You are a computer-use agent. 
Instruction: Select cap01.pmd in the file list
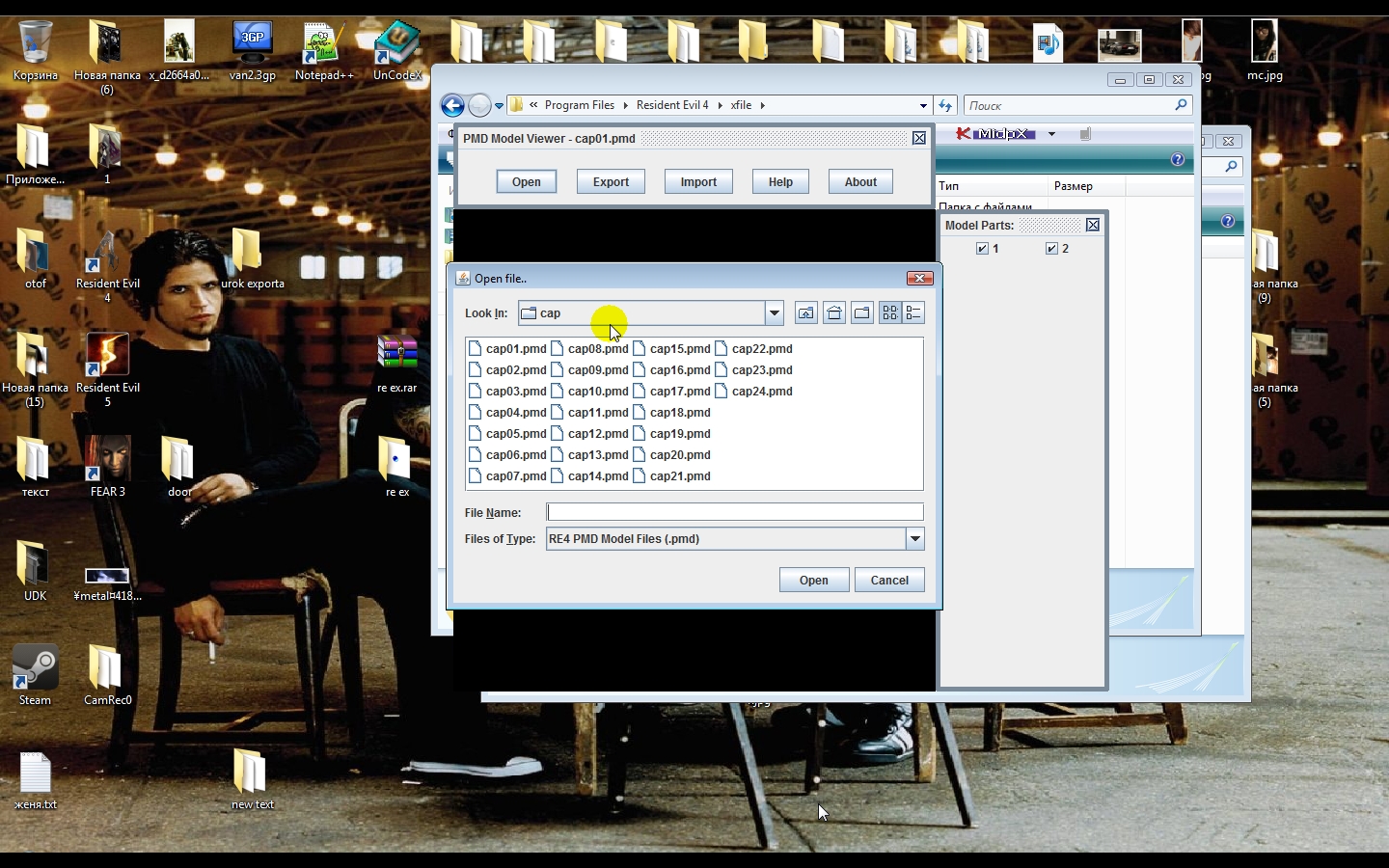(x=507, y=349)
